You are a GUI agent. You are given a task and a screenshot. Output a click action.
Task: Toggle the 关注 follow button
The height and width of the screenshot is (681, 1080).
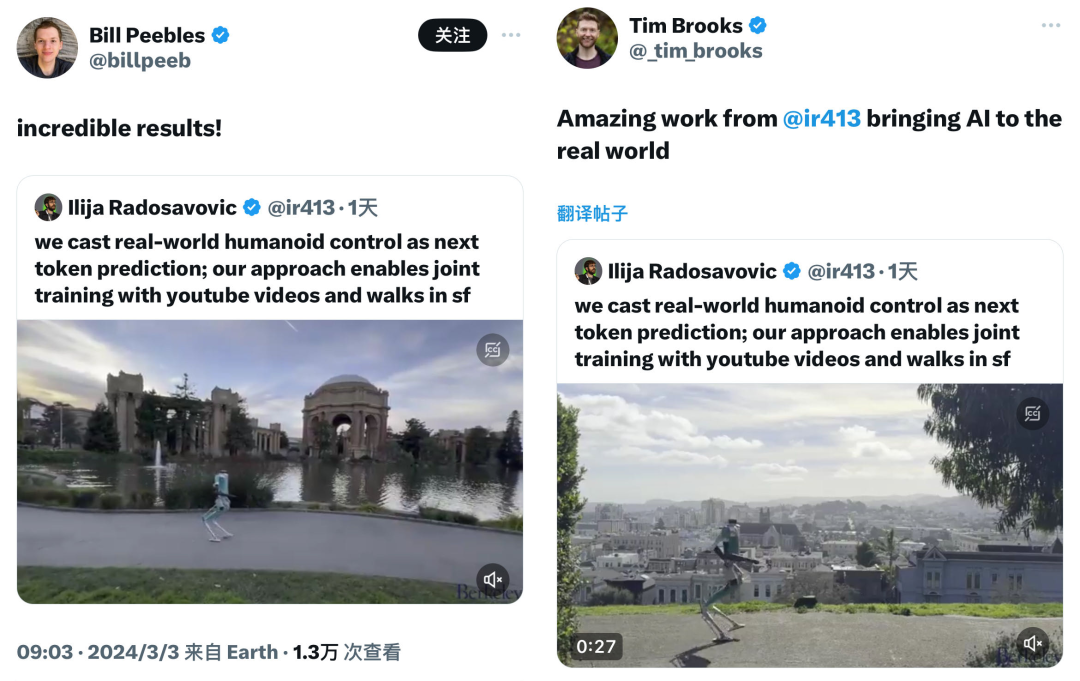(x=452, y=36)
